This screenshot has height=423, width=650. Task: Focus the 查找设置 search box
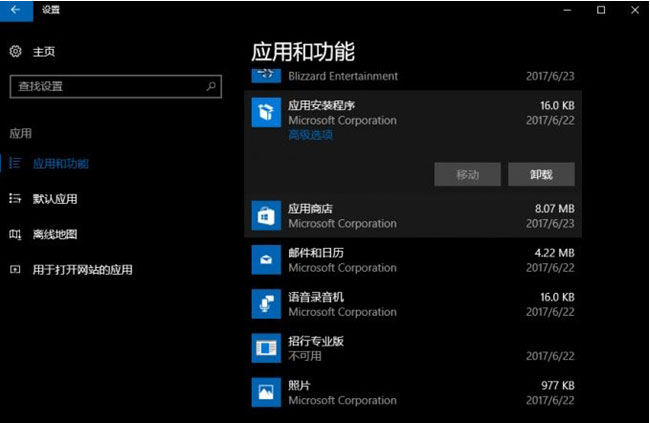pos(116,86)
